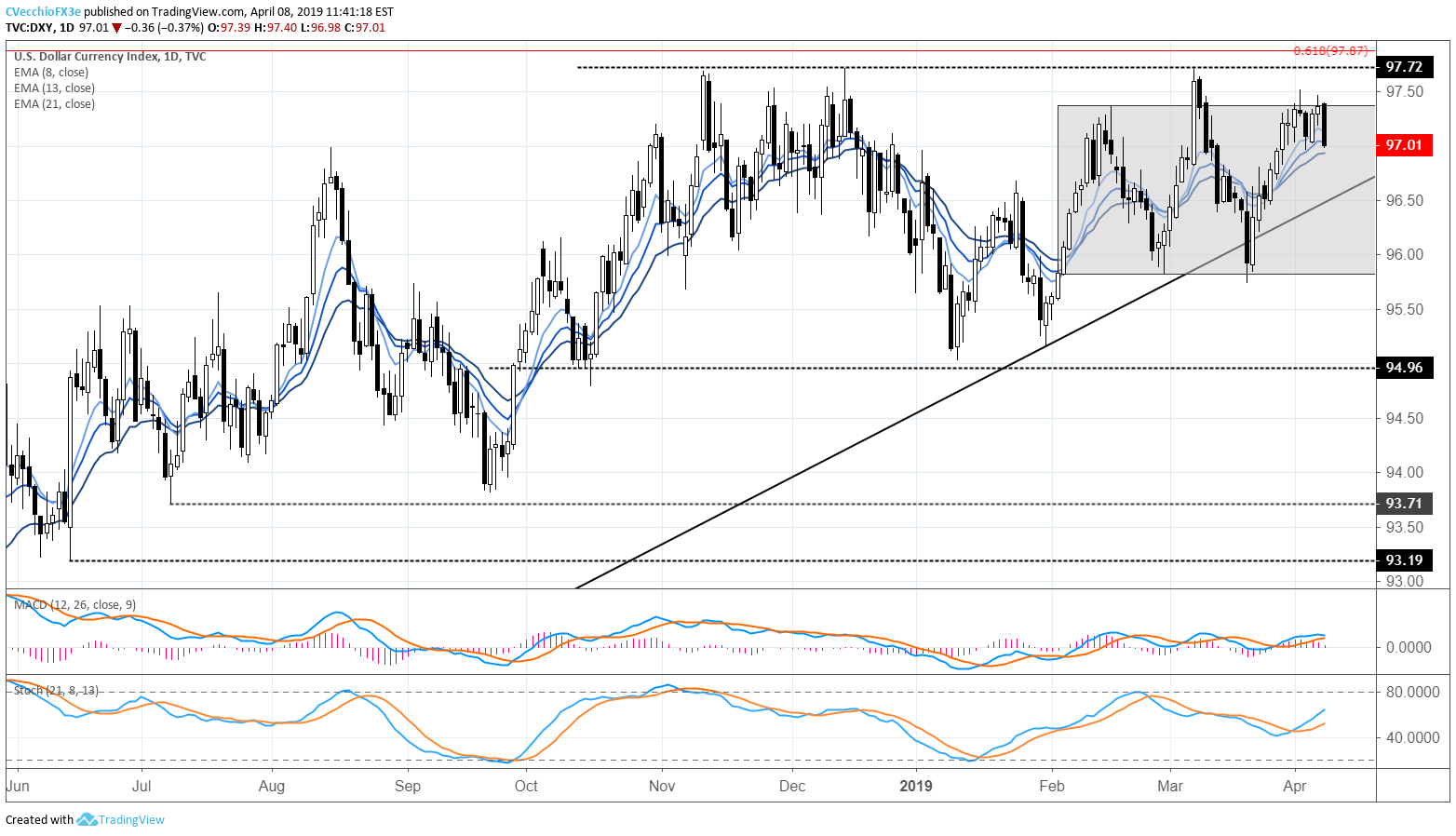The image size is (1456, 836).
Task: Click the Jun label on time axis
Action: (x=18, y=786)
